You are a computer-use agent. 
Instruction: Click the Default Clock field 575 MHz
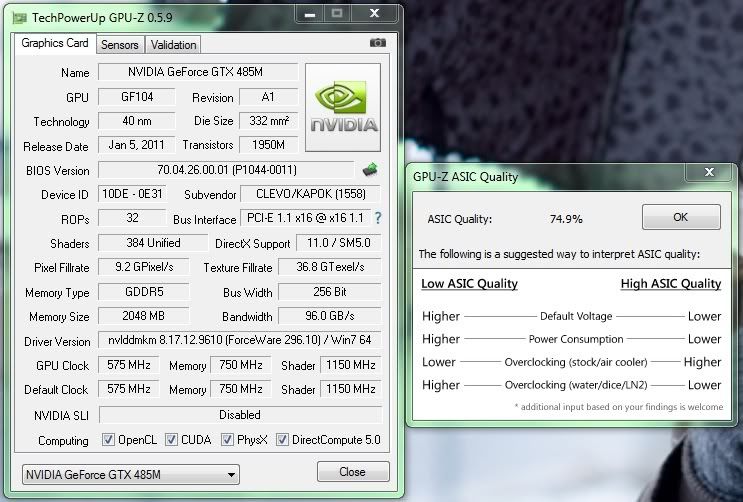coord(129,389)
